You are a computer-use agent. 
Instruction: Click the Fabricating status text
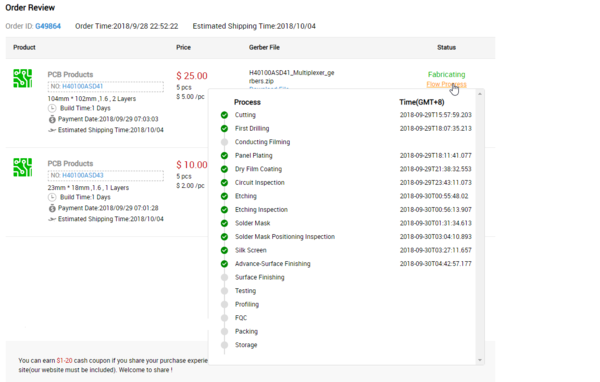pyautogui.click(x=447, y=74)
